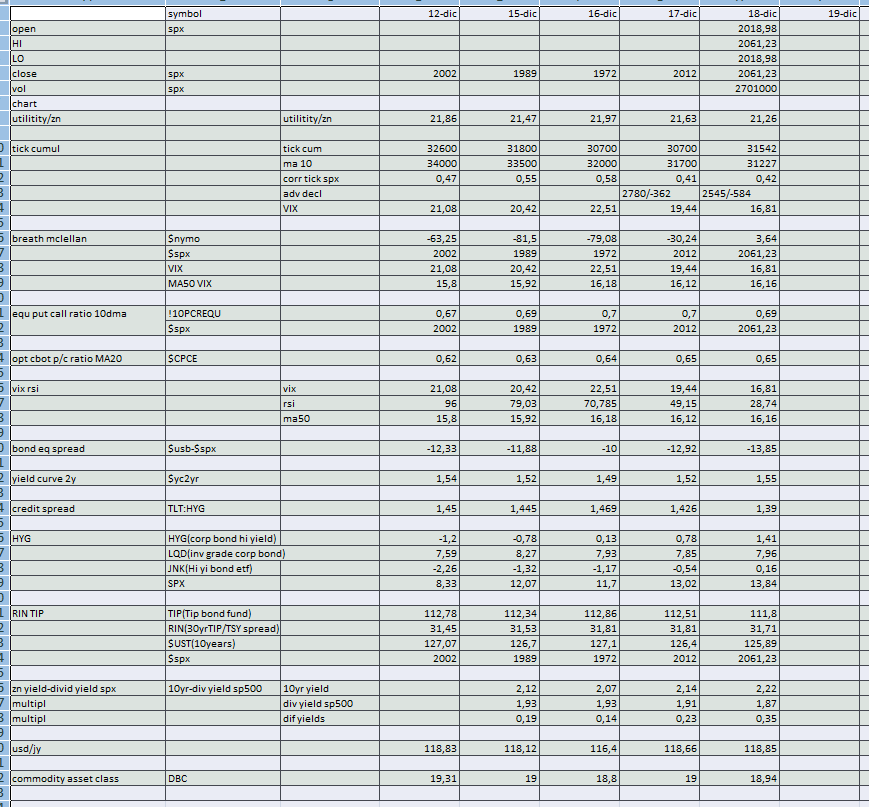
Task: Click the JNK value -2,26
Action: 420,569
